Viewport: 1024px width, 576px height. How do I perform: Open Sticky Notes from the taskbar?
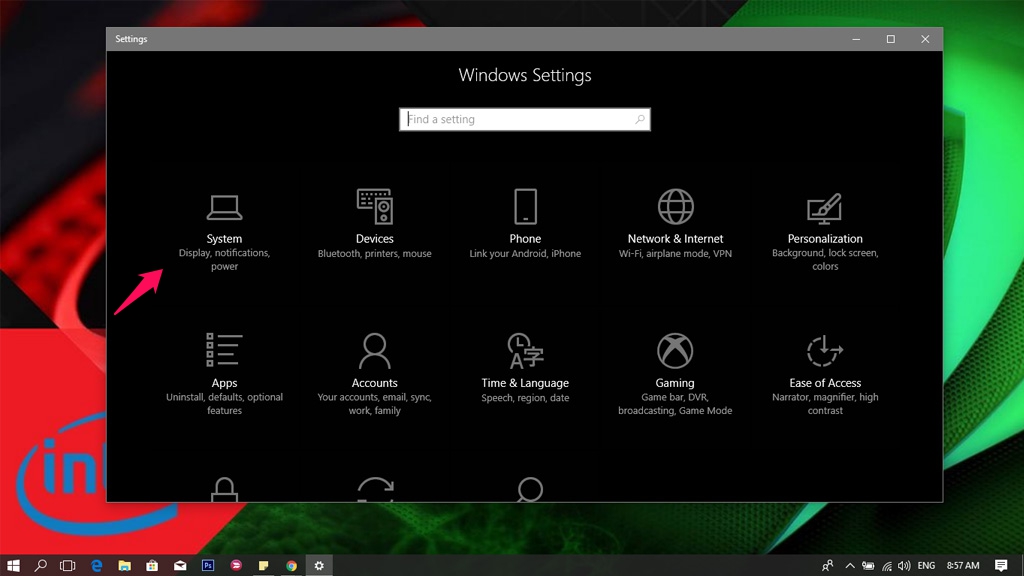[264, 566]
